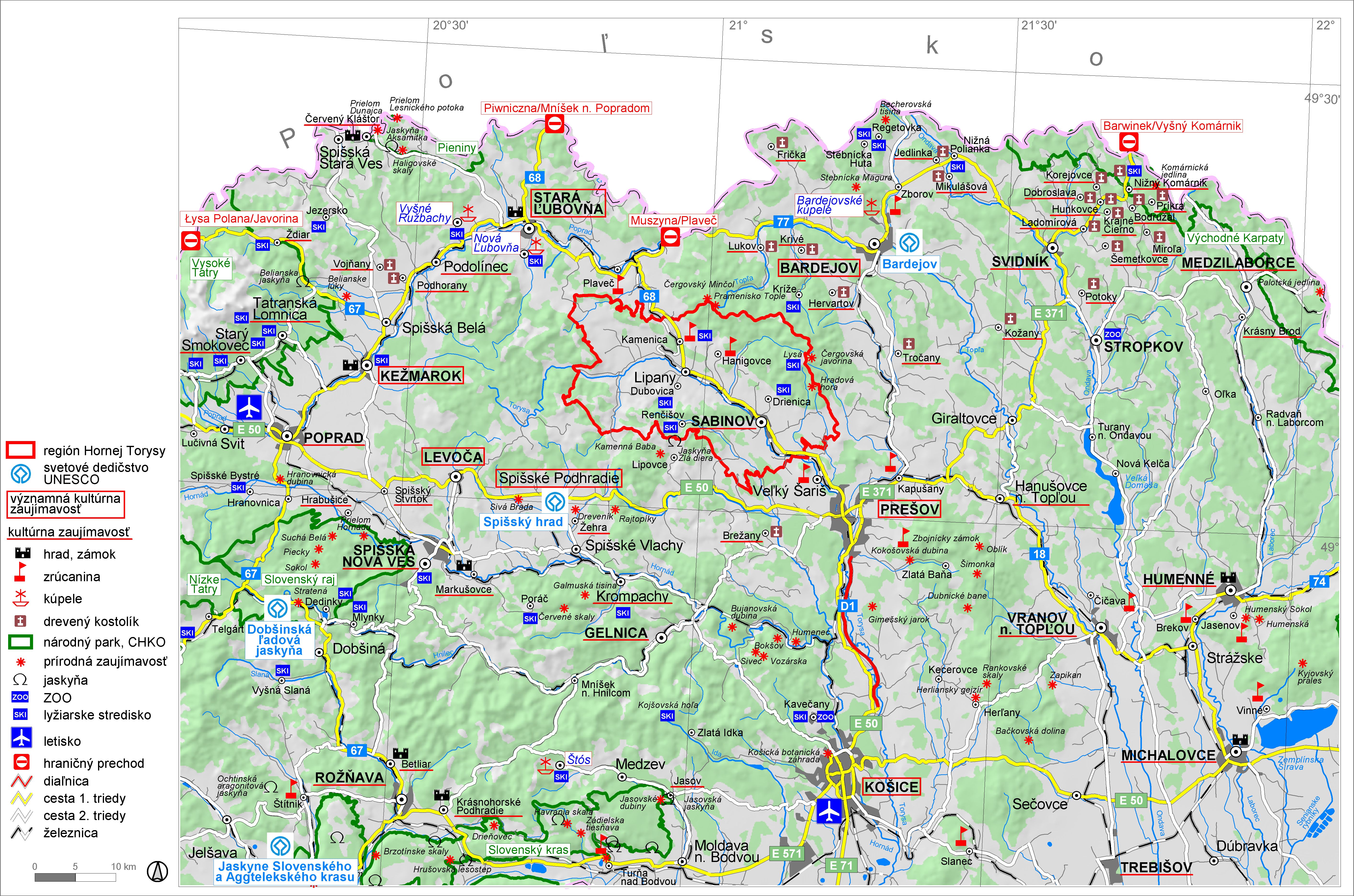
Task: Click the legend 'región Hornej Torysy' red box
Action: (21, 450)
